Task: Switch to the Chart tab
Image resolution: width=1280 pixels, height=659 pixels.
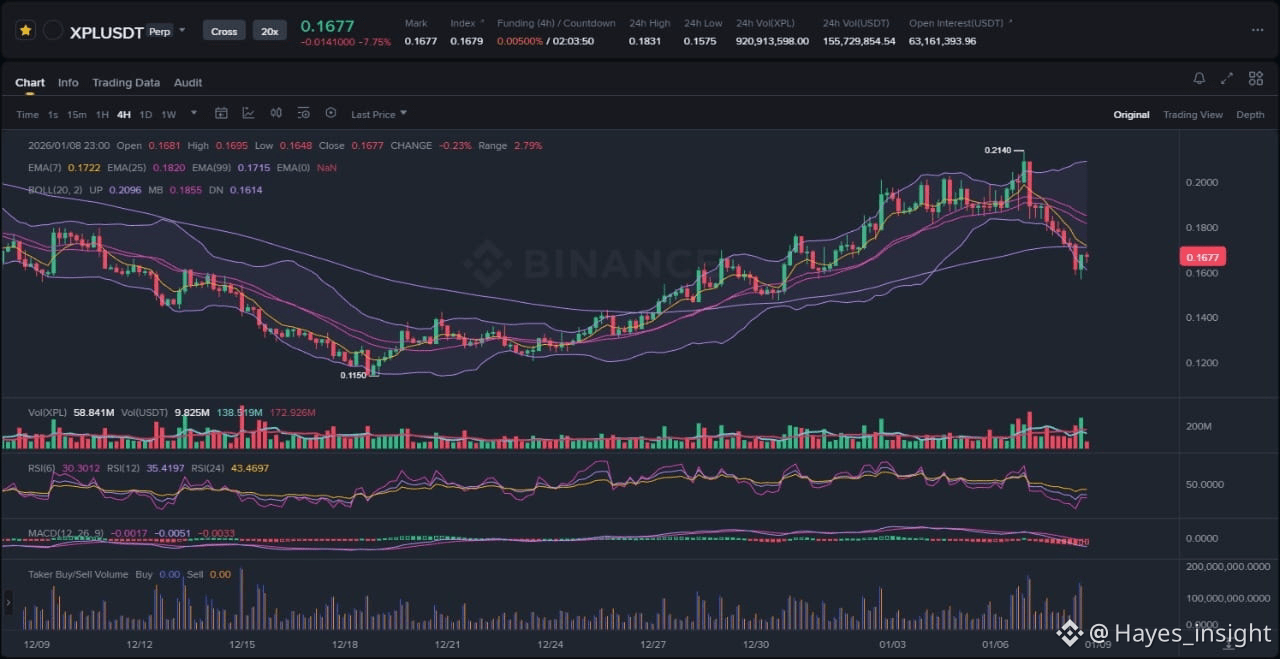Action: click(30, 83)
